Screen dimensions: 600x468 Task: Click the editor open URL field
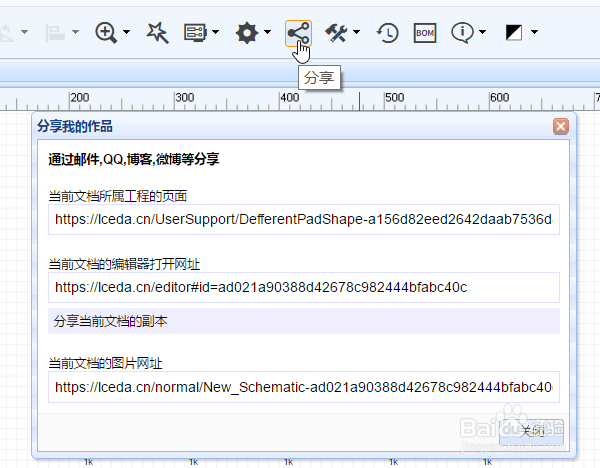pos(304,287)
